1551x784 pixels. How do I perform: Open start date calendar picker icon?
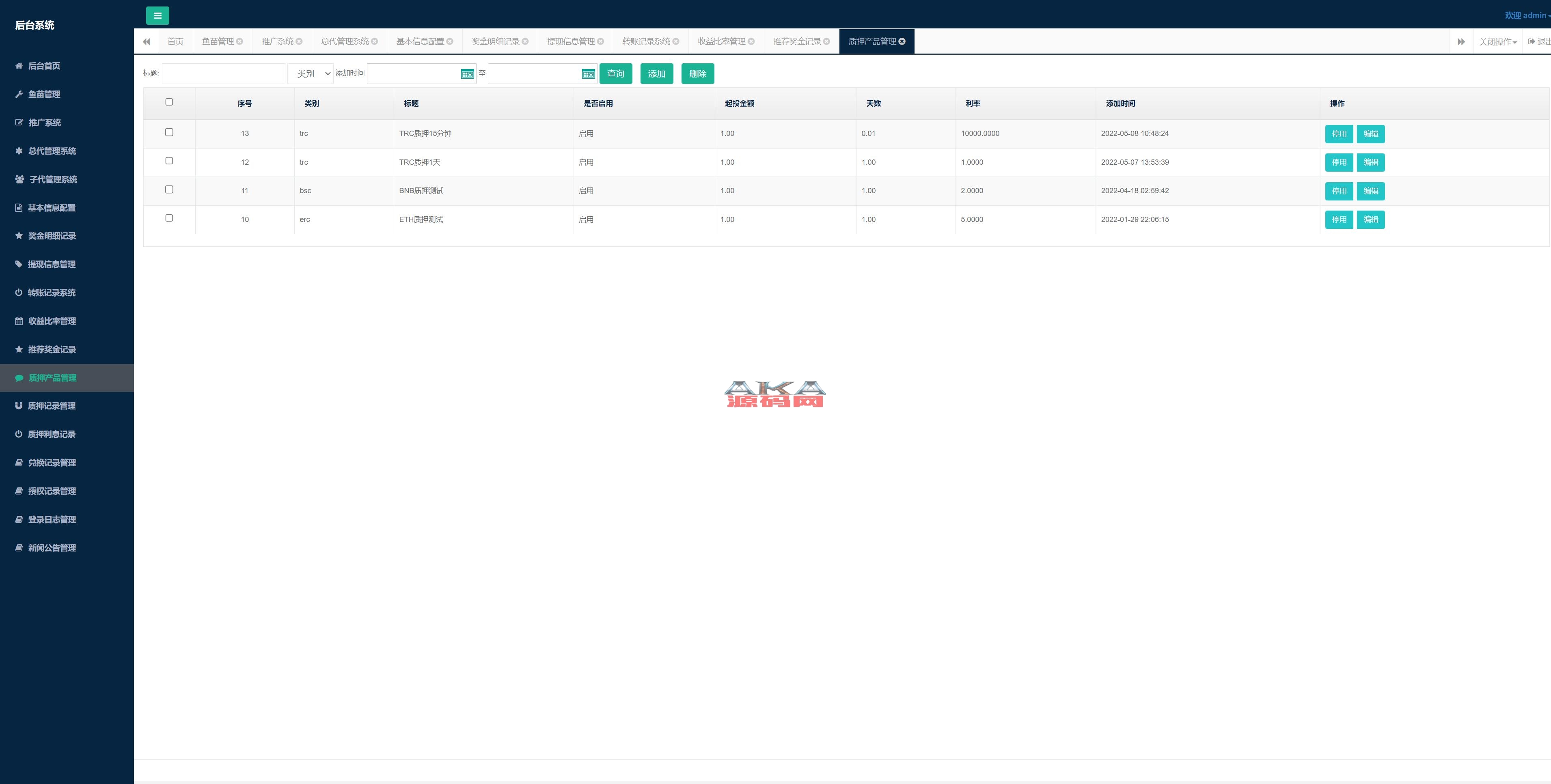(x=467, y=74)
